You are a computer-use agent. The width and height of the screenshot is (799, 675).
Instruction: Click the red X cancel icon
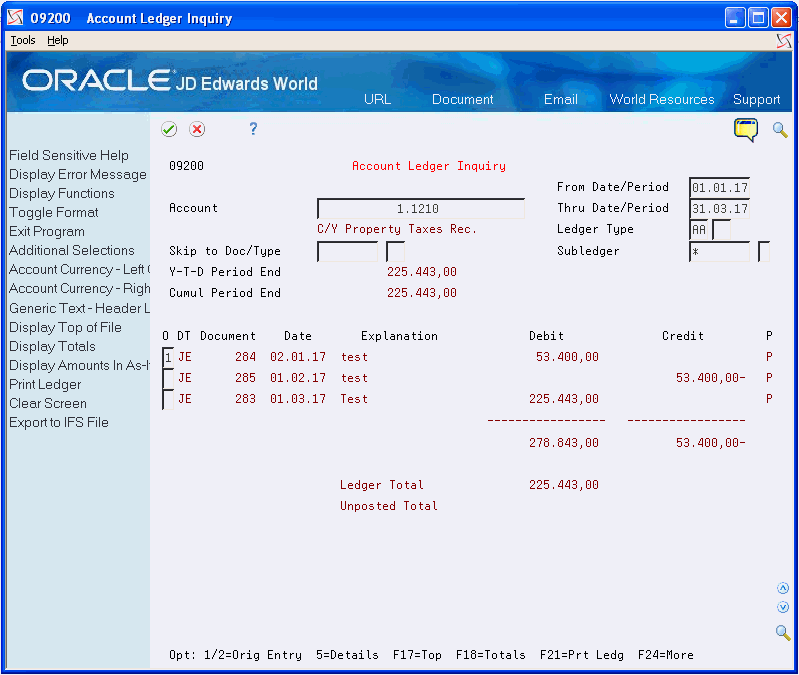(x=197, y=129)
